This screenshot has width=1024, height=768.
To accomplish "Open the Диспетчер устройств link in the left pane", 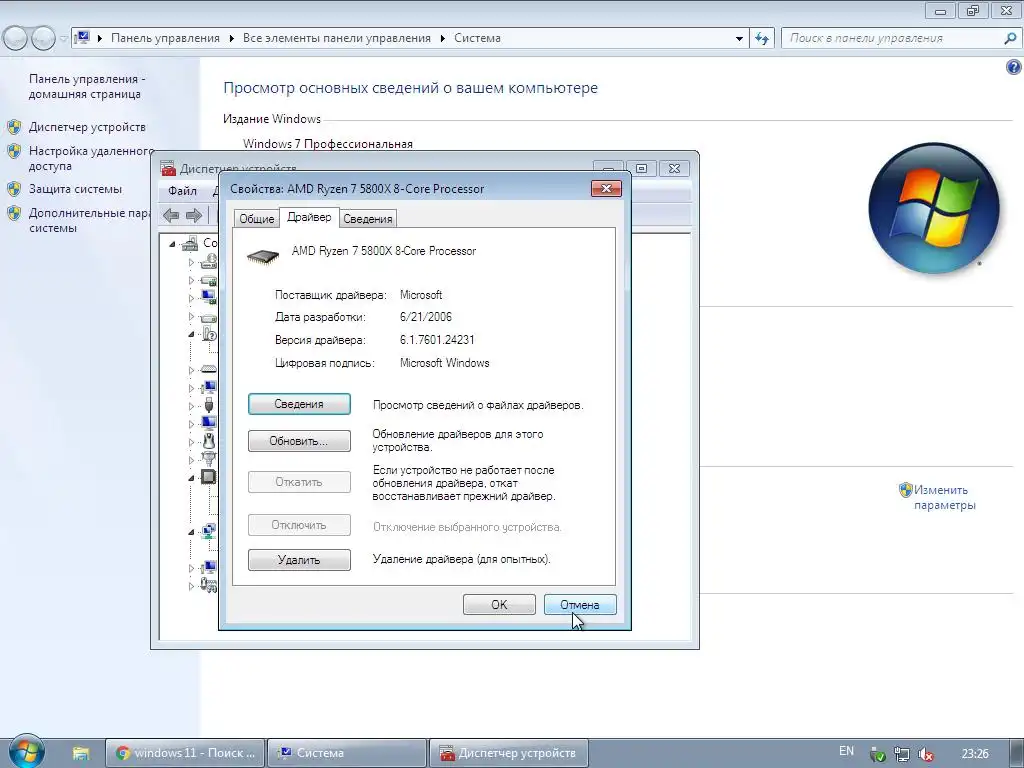I will [x=87, y=127].
